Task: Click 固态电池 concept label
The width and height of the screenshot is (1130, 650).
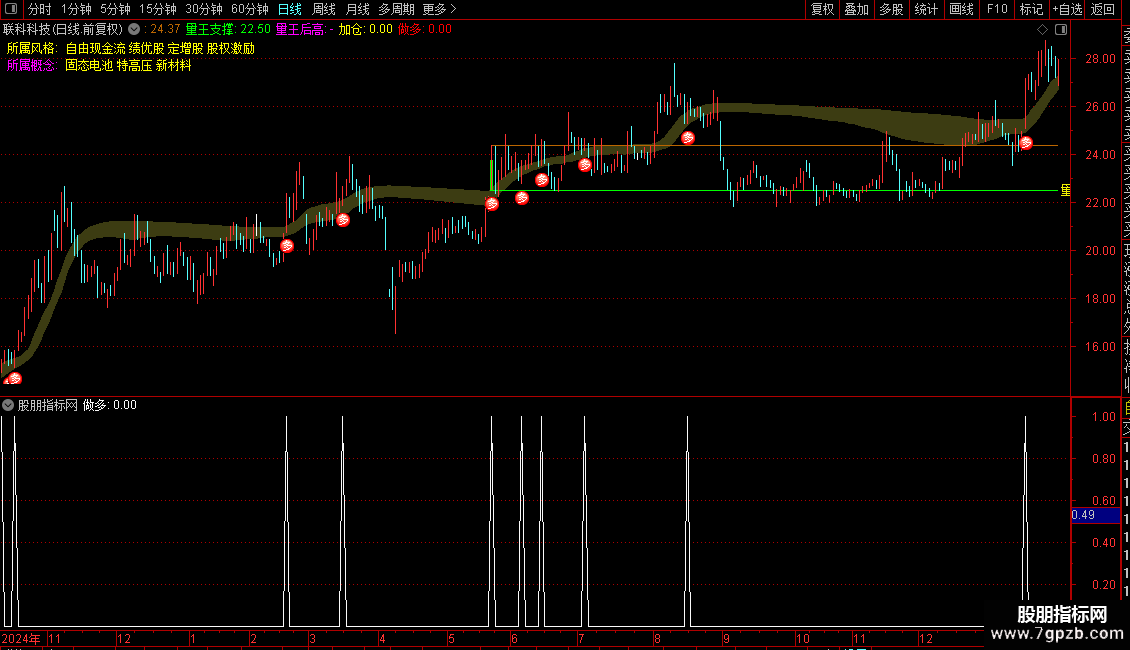Action: (89, 65)
